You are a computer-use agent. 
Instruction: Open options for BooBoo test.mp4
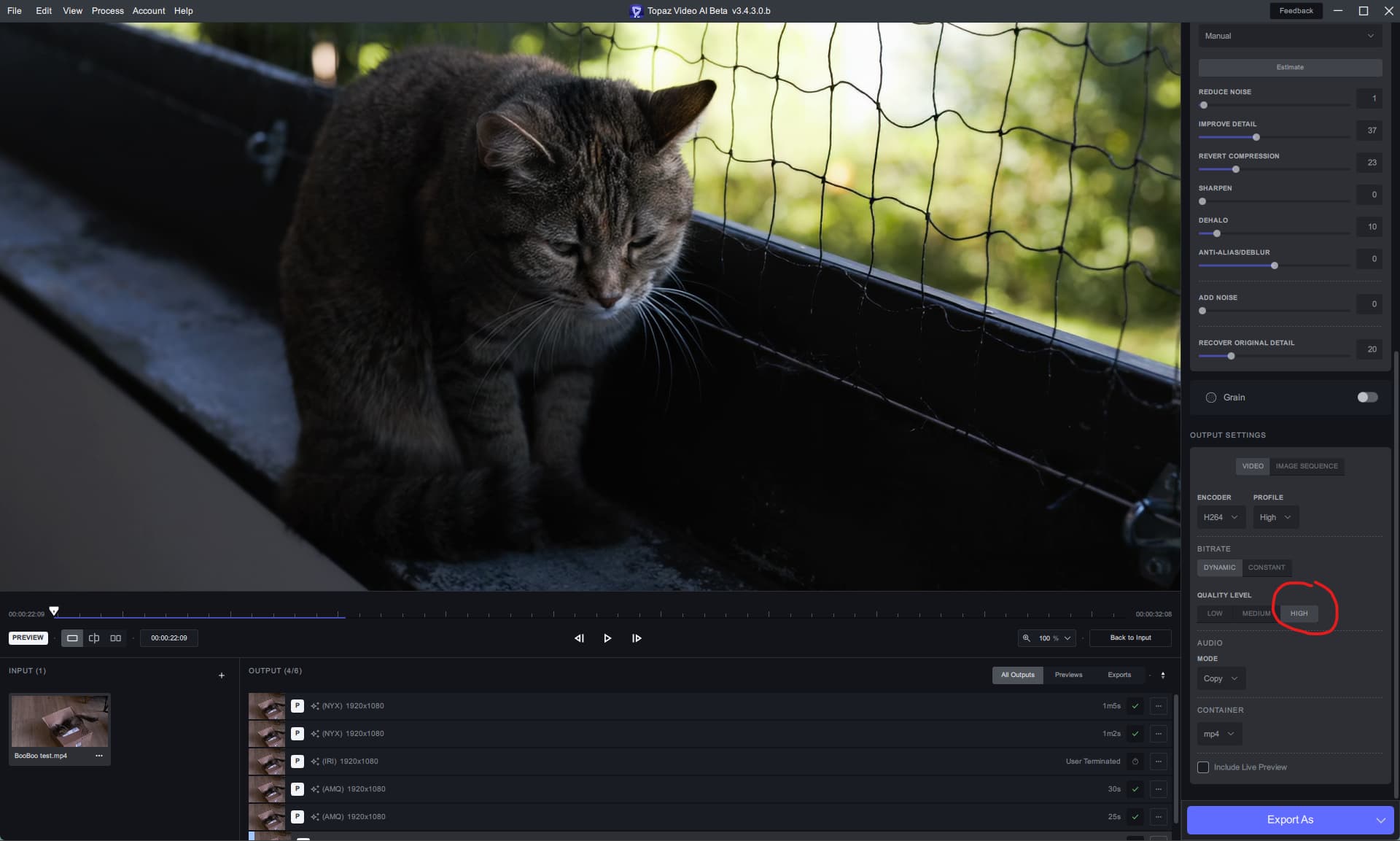pyautogui.click(x=99, y=756)
